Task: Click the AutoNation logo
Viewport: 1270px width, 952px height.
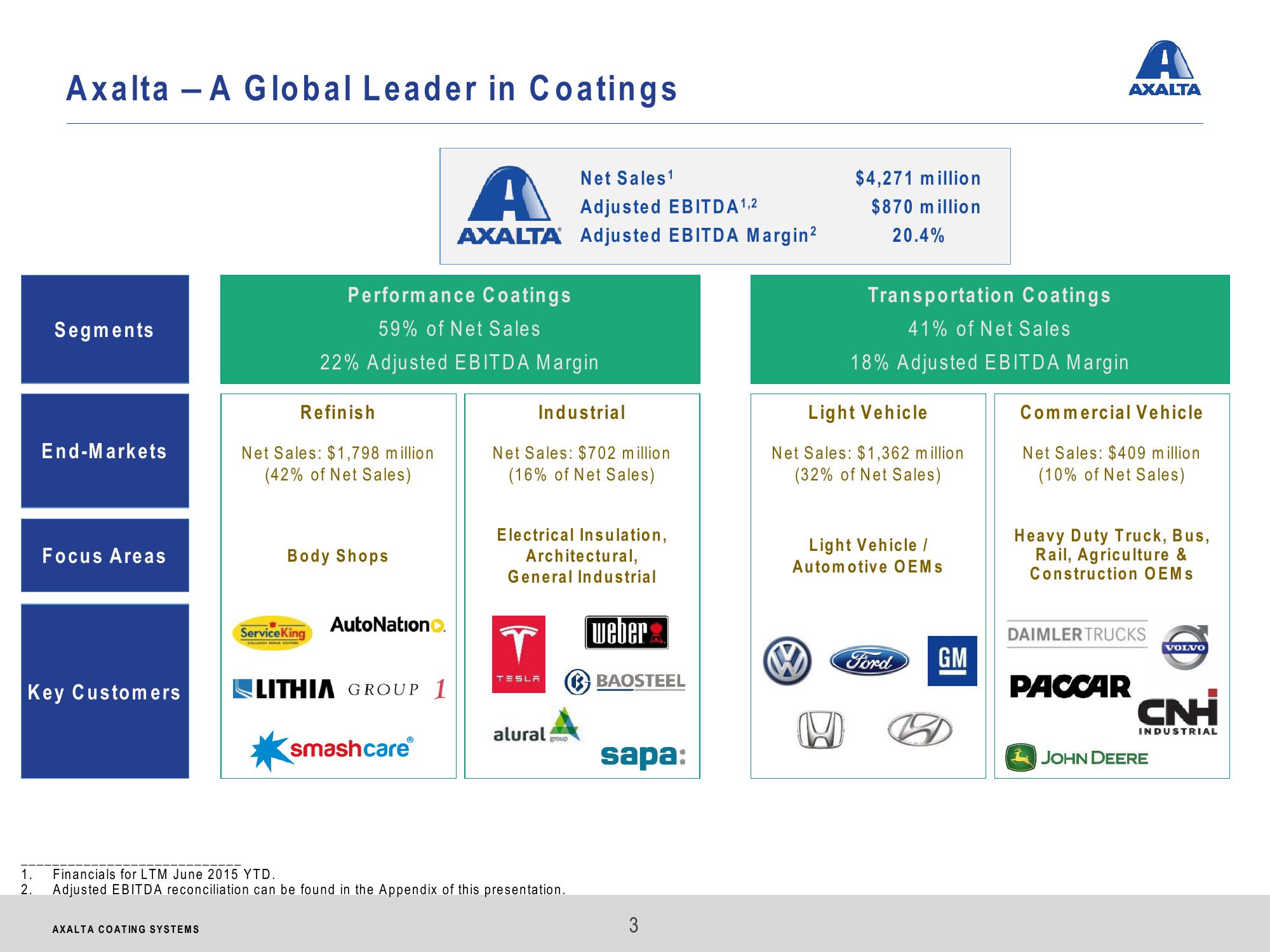Action: click(x=387, y=625)
